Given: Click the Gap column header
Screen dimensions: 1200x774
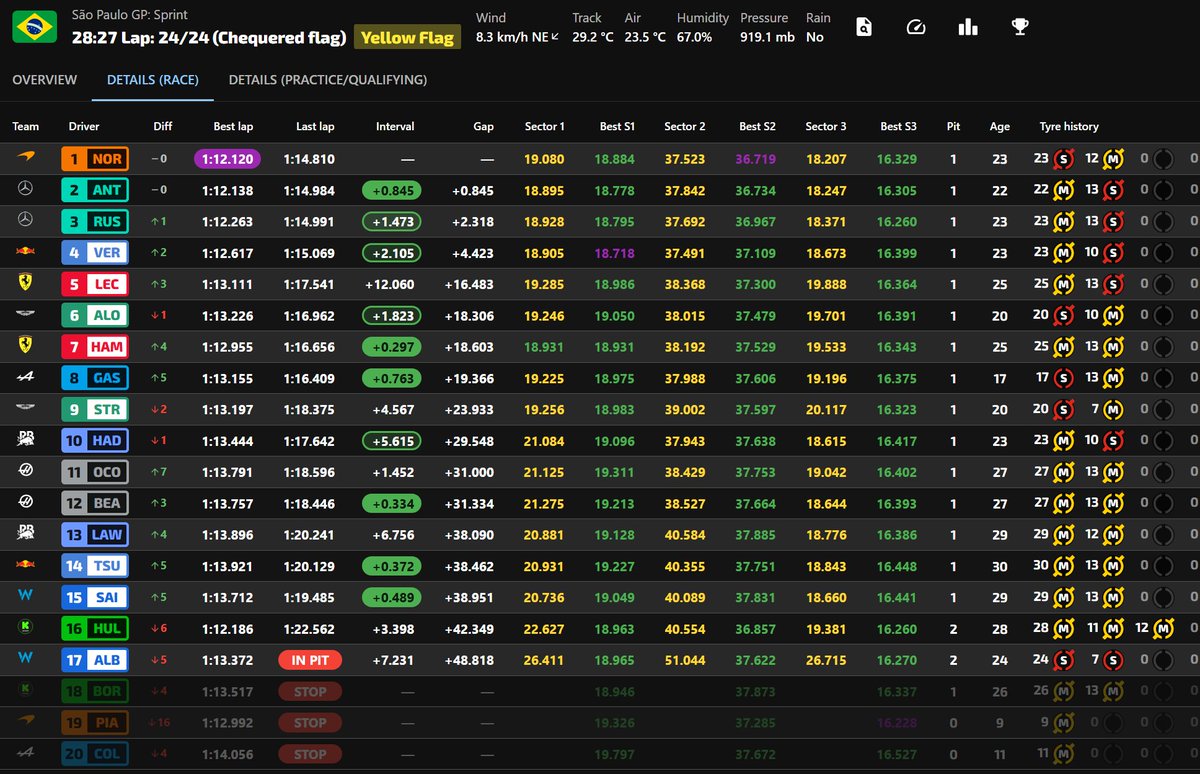Looking at the screenshot, I should tap(484, 126).
